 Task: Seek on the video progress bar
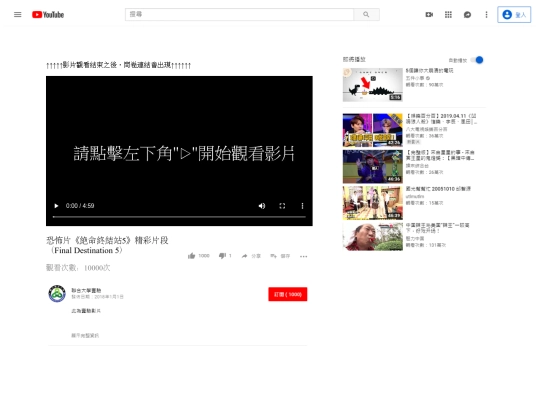tap(179, 217)
